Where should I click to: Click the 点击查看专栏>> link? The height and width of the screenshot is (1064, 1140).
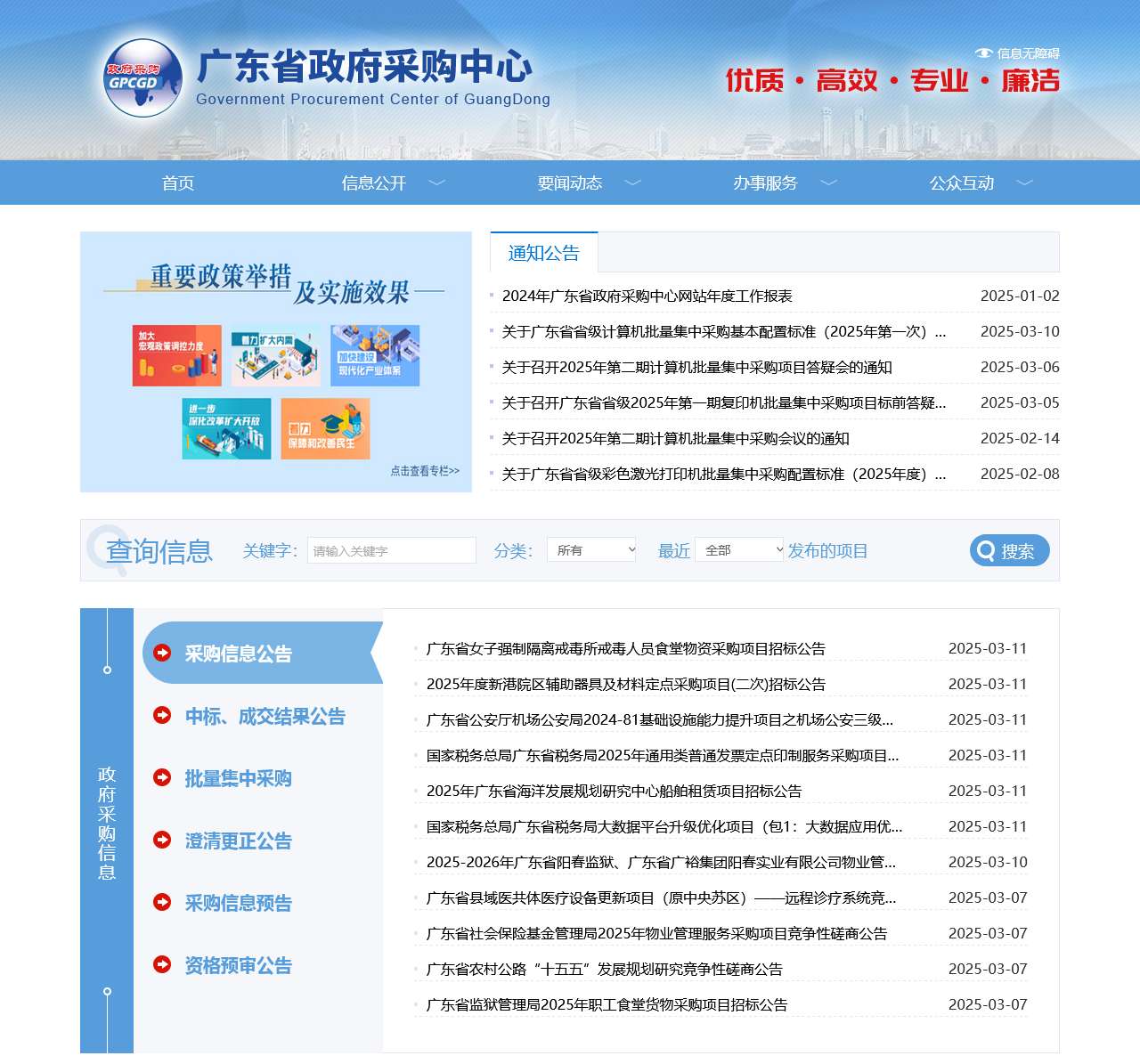pyautogui.click(x=425, y=471)
